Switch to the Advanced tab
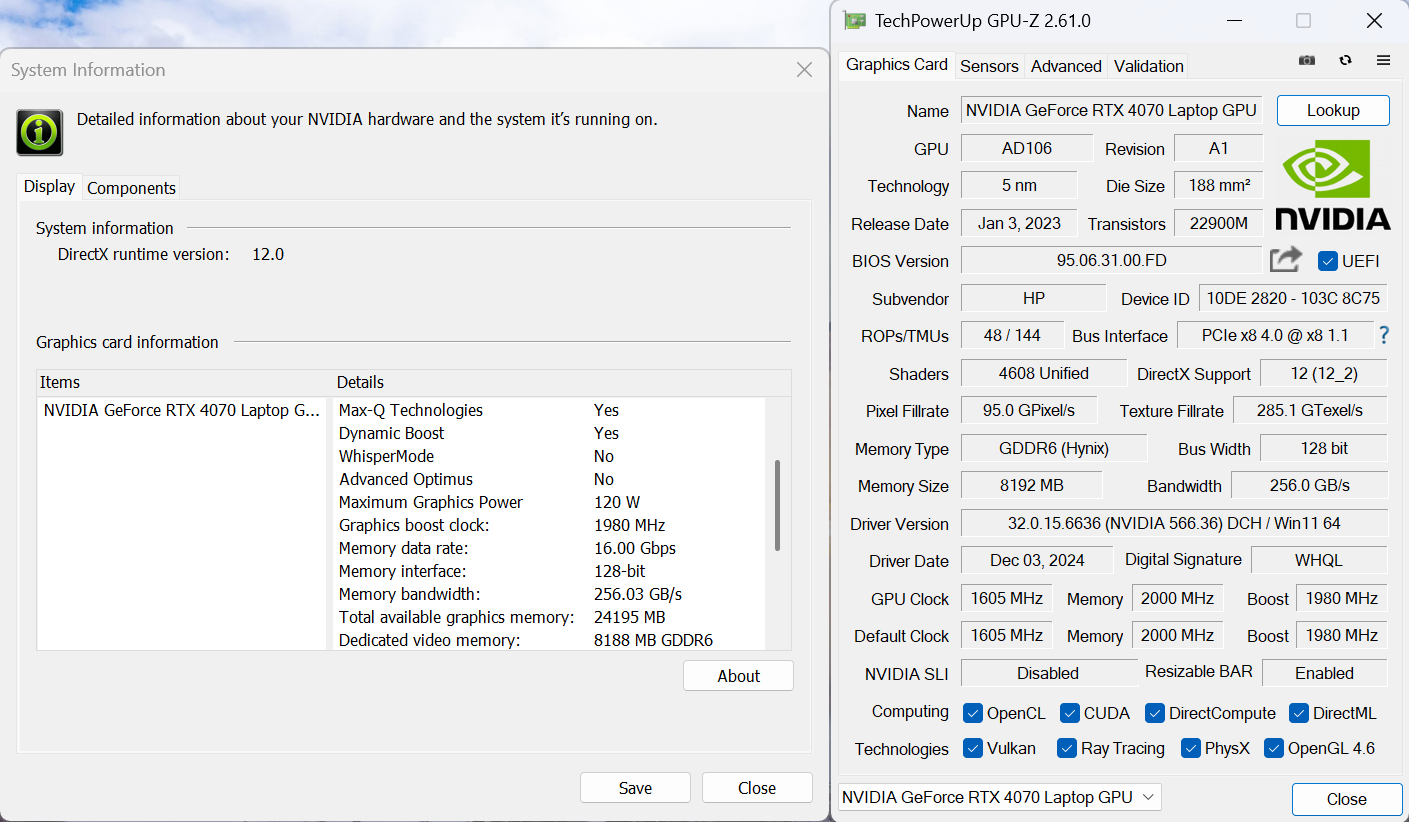The width and height of the screenshot is (1409, 822). point(1066,66)
